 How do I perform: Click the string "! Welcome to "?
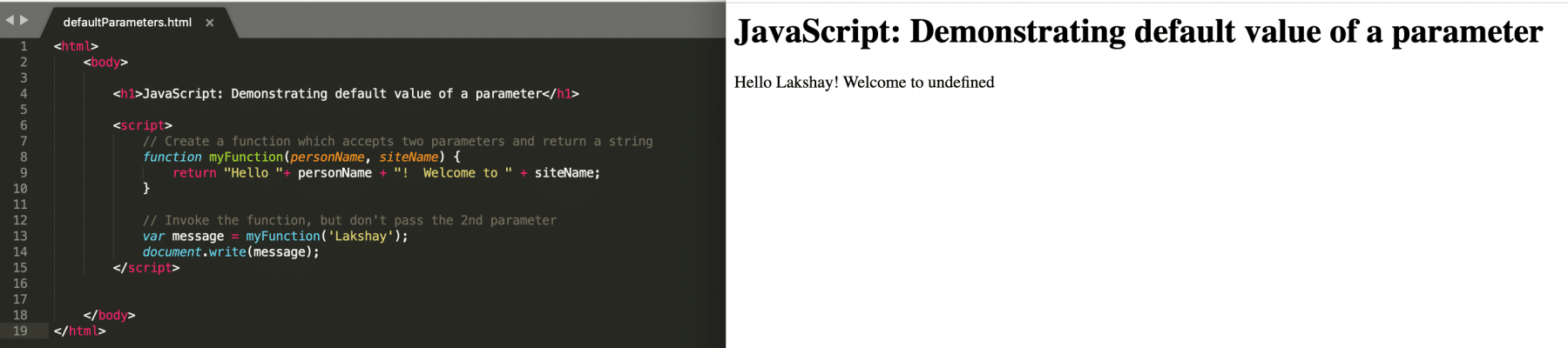453,173
